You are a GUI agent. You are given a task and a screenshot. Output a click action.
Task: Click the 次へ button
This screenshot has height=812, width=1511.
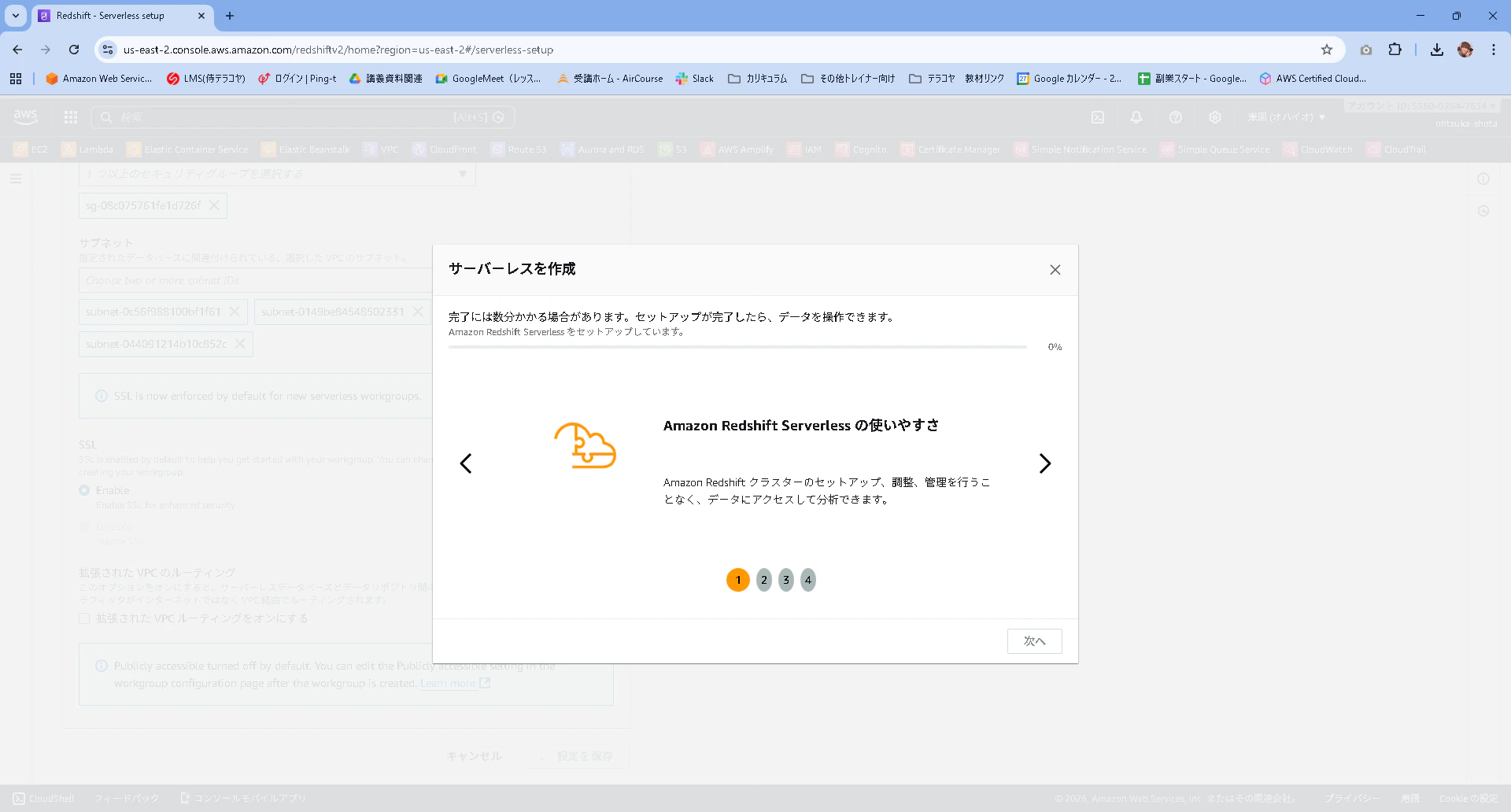(x=1034, y=641)
